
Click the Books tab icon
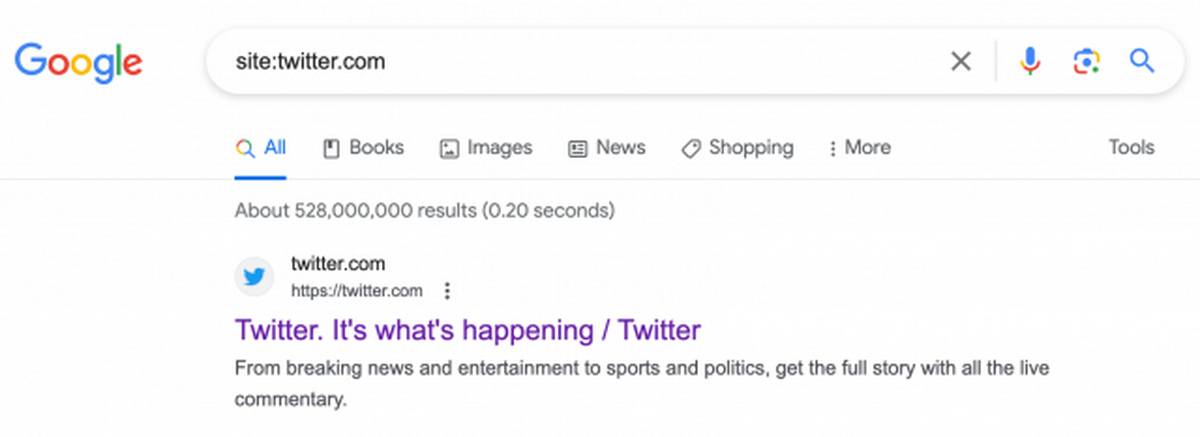pos(332,148)
